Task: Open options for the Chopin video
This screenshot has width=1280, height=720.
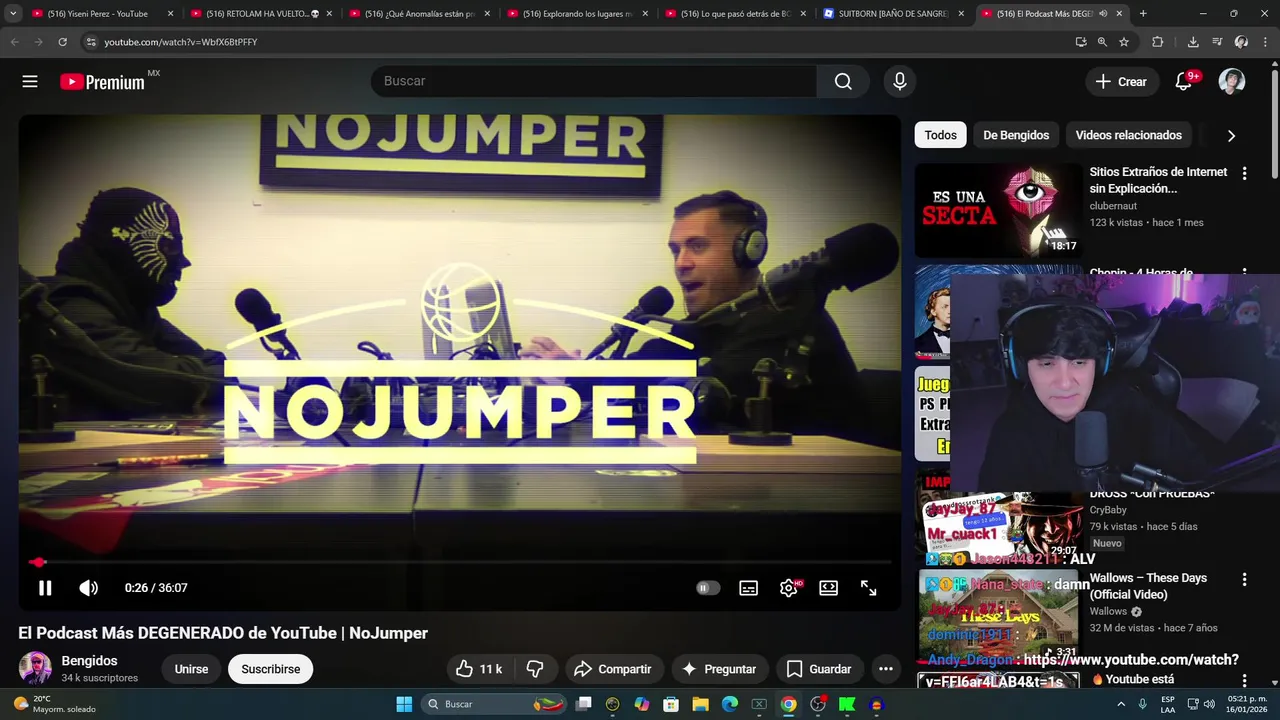Action: click(x=1244, y=272)
